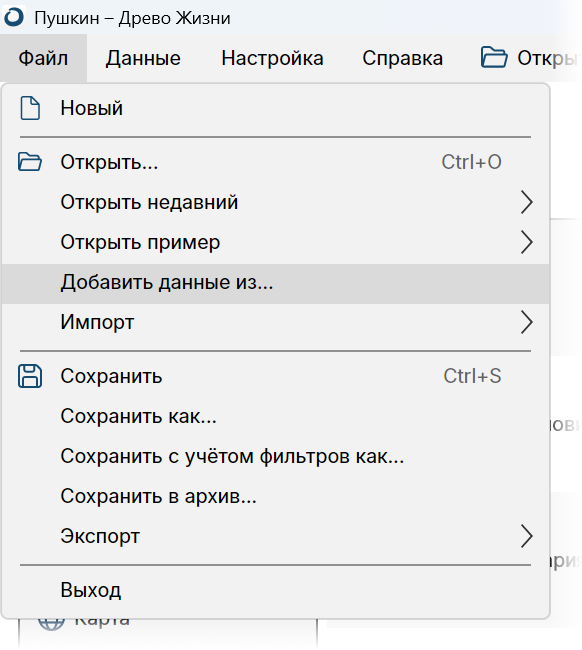
Task: Click the Ctrl+S shortcut label
Action: point(472,376)
